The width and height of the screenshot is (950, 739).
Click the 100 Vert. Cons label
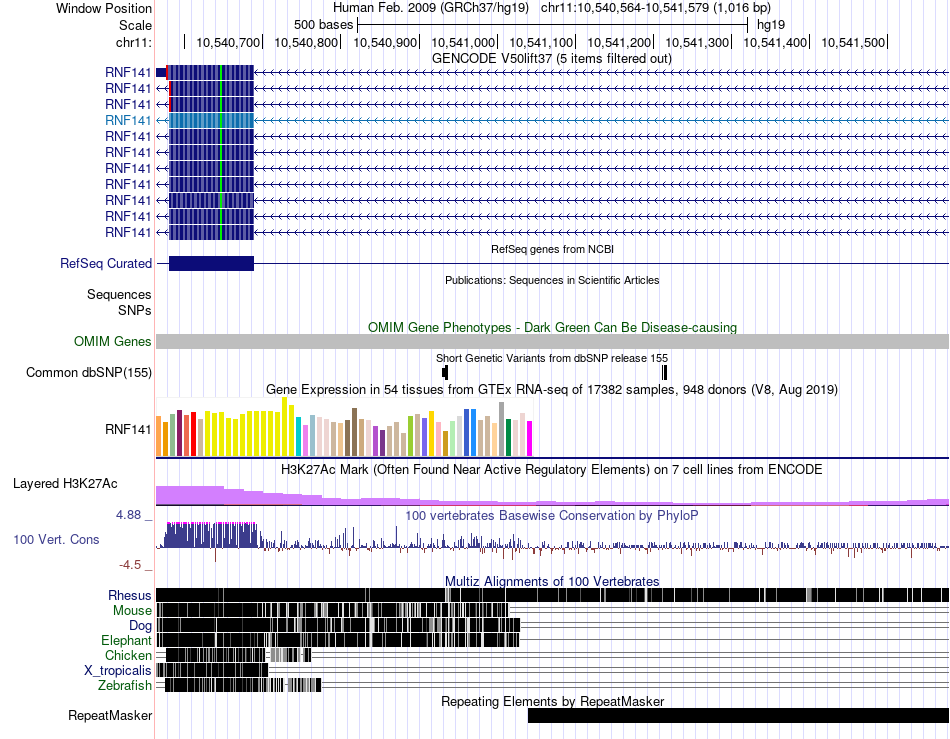[x=56, y=540]
